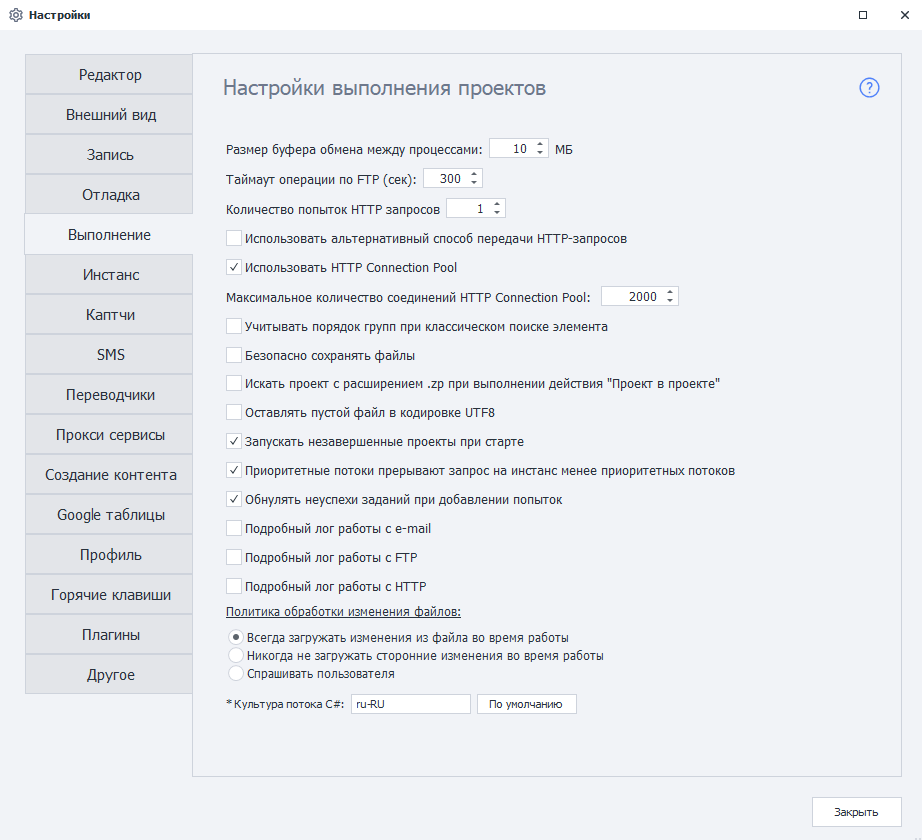
Task: Click the 'По умолчанию' button
Action: pyautogui.click(x=526, y=704)
